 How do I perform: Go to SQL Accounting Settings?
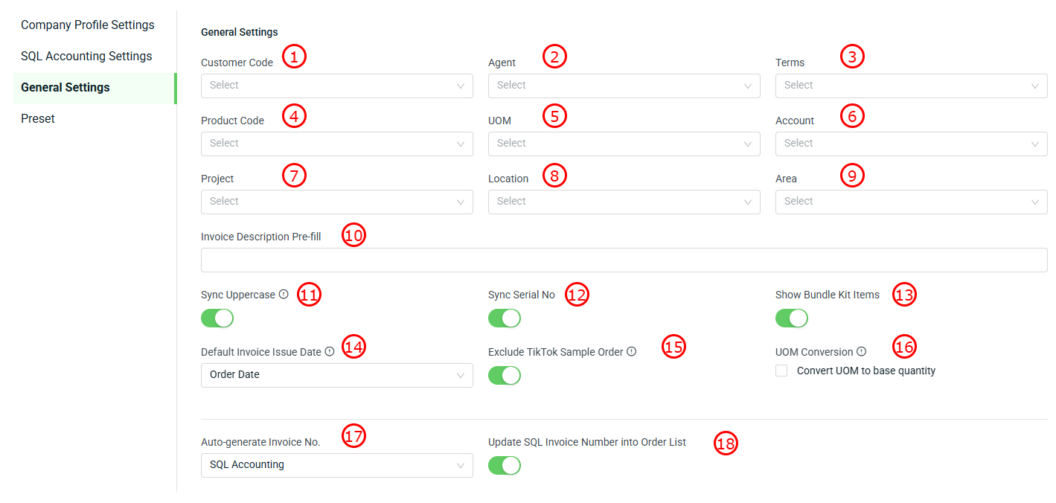[x=86, y=56]
